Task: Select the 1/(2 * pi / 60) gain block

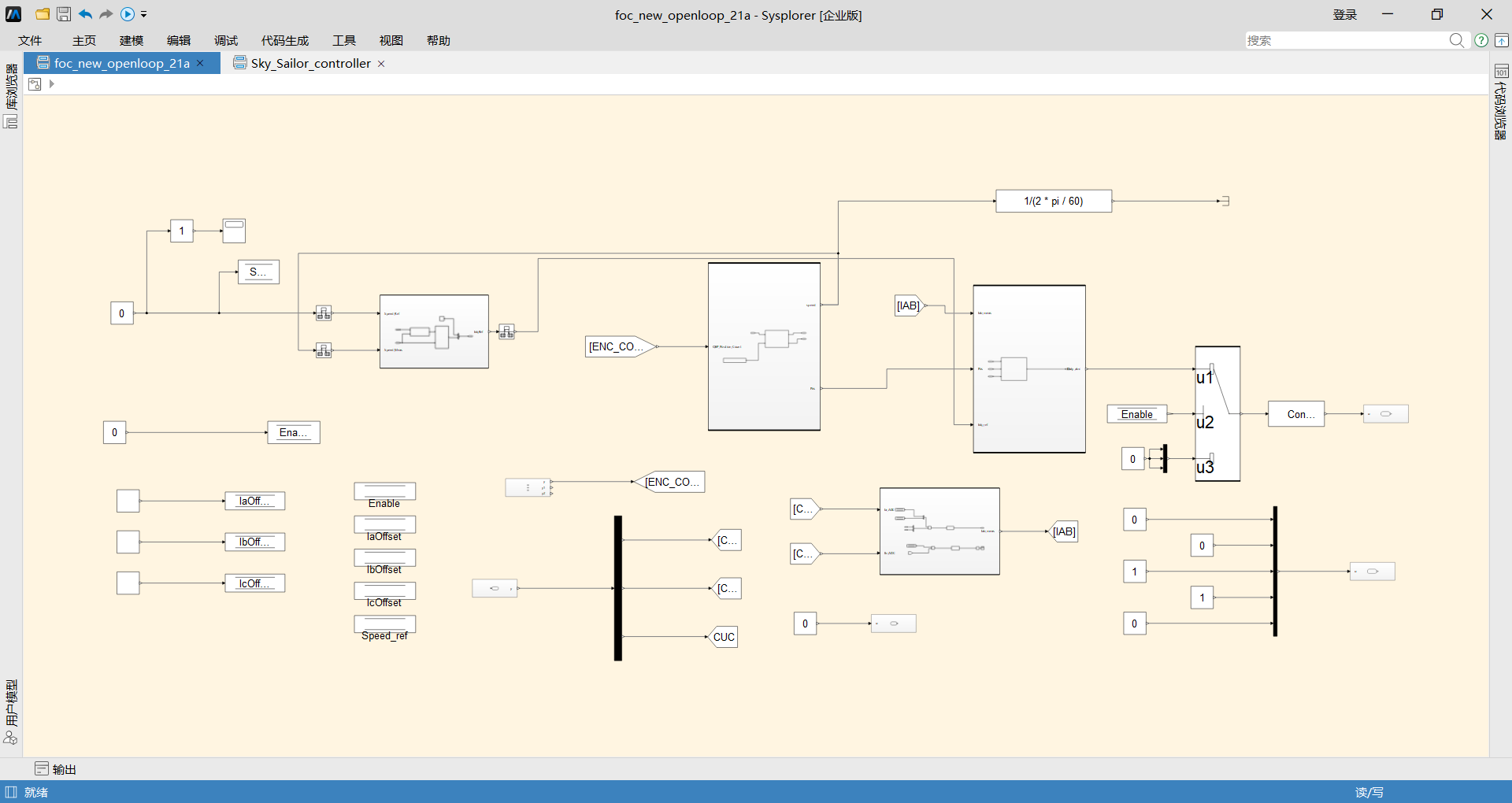Action: 1053,201
